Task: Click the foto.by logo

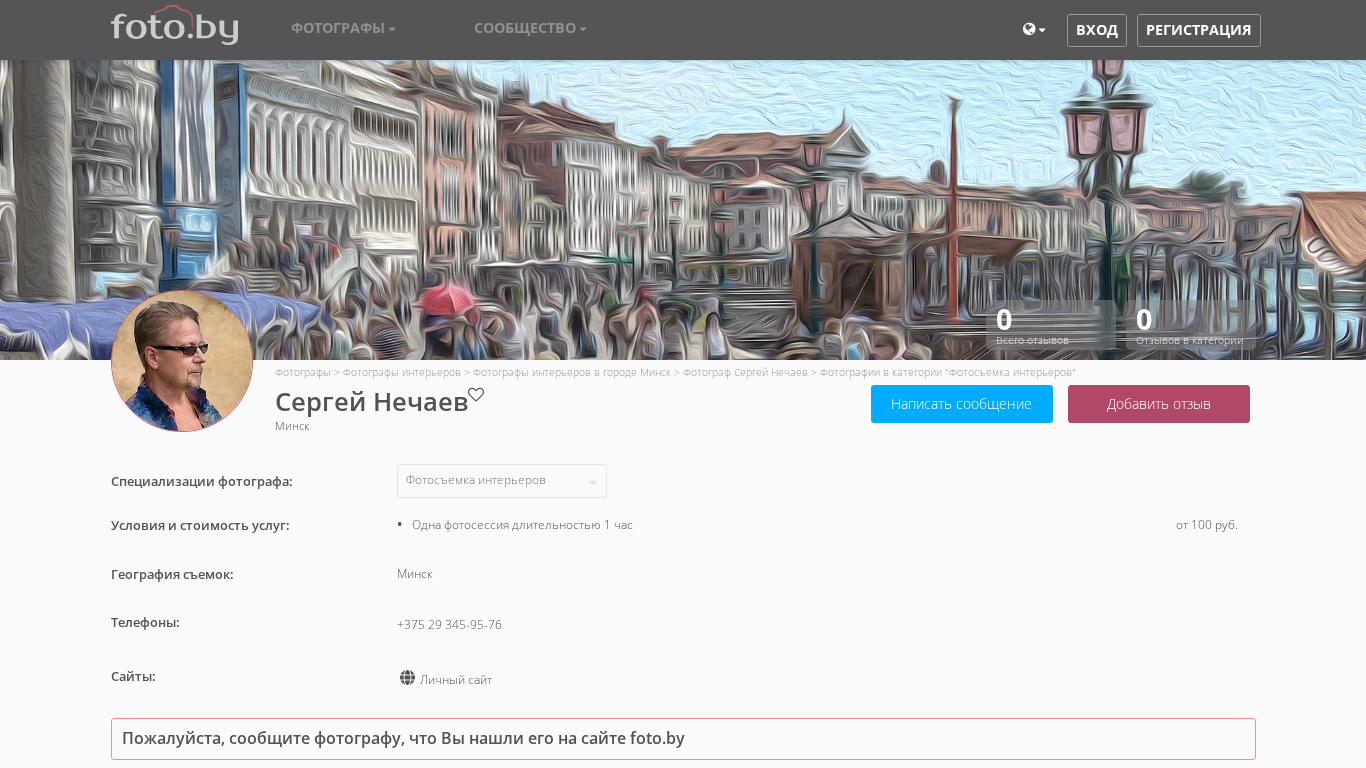Action: coord(174,26)
